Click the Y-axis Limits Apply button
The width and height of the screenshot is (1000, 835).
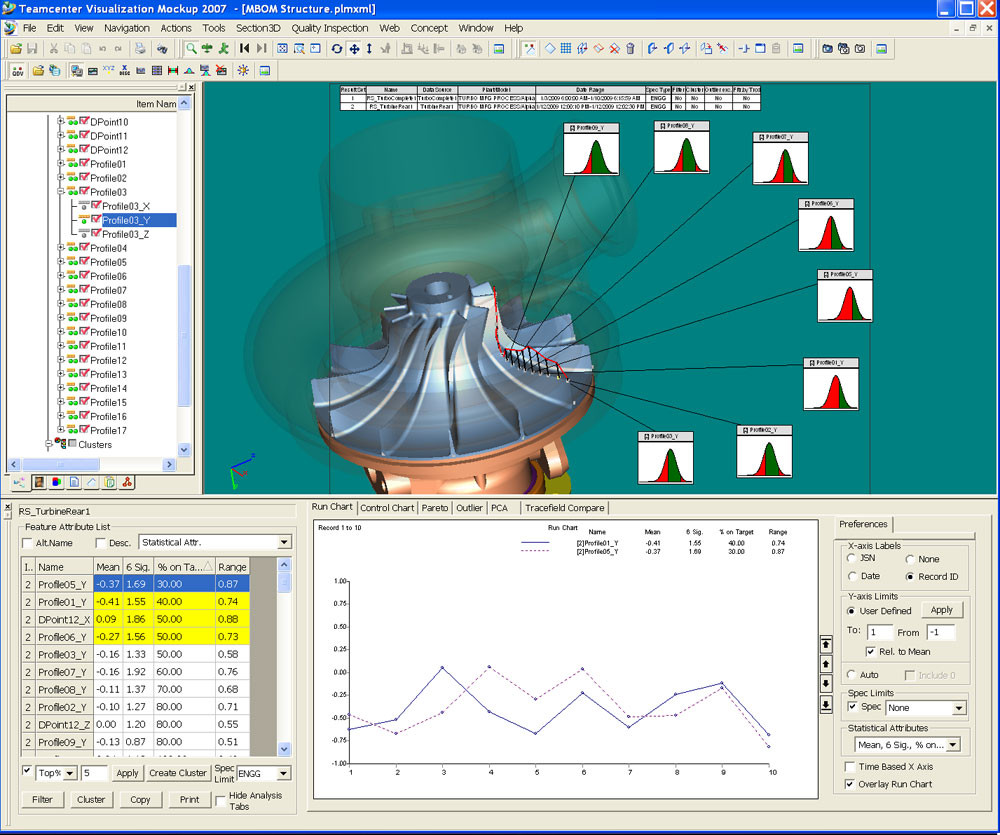941,610
